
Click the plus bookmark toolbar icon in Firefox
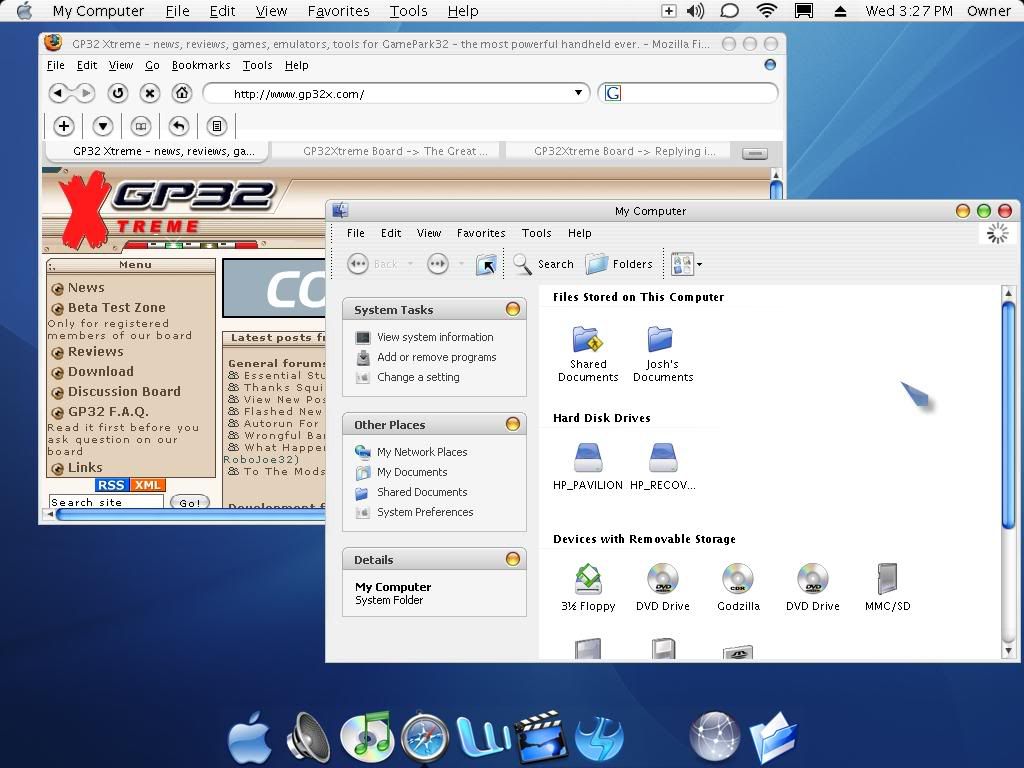tap(63, 126)
